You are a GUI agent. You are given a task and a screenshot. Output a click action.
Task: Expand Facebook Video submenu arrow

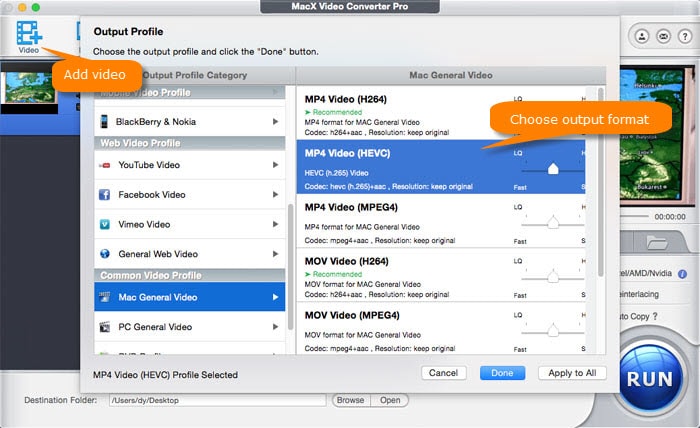click(275, 194)
